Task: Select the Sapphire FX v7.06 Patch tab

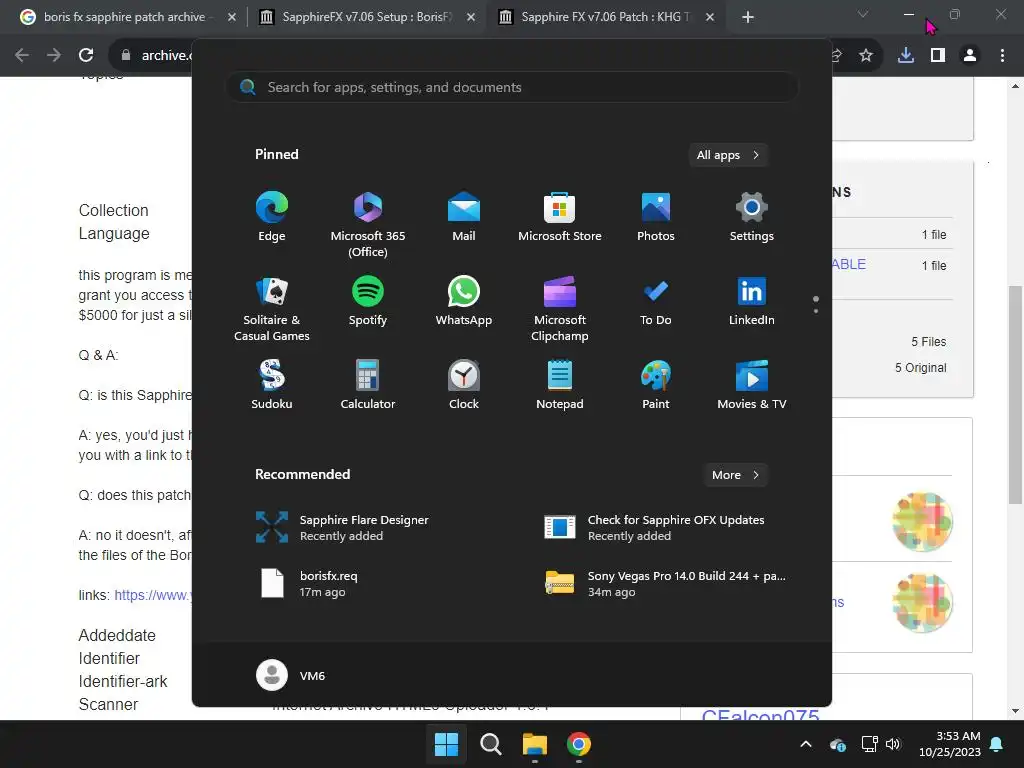Action: click(606, 17)
